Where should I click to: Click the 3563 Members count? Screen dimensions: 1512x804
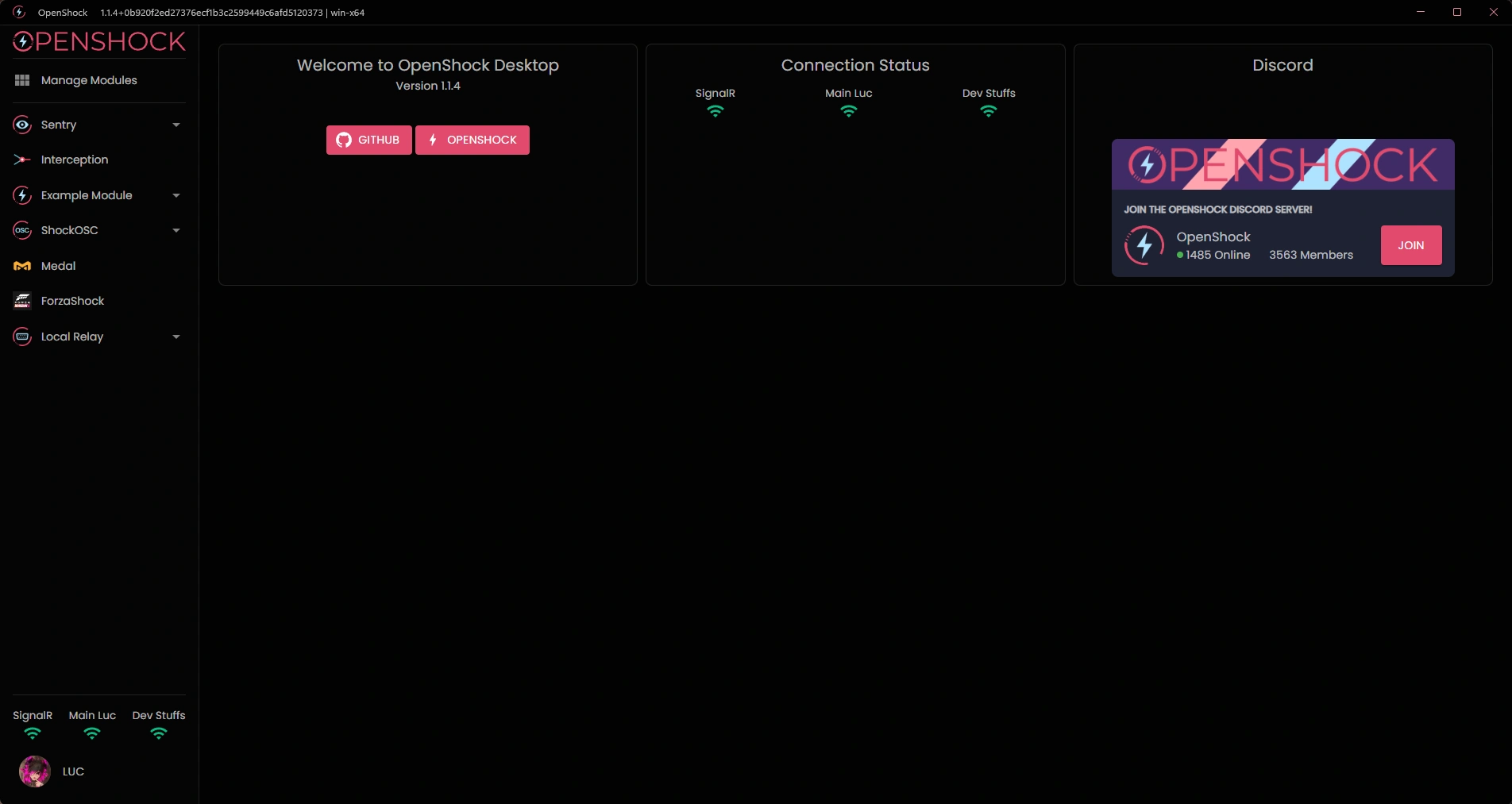point(1311,255)
